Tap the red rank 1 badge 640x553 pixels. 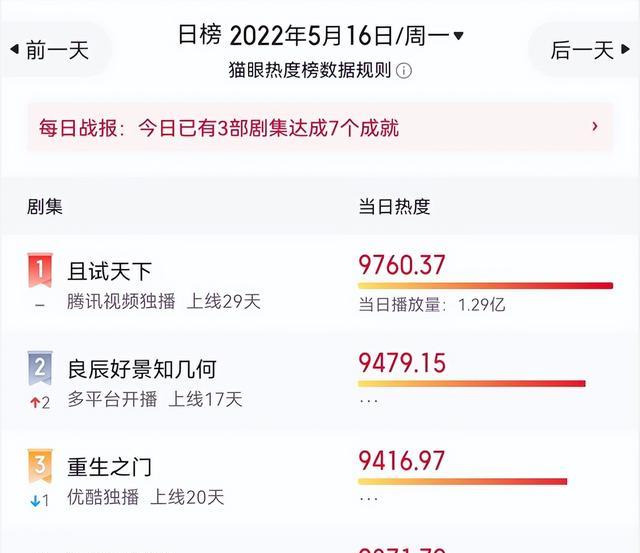click(x=40, y=269)
